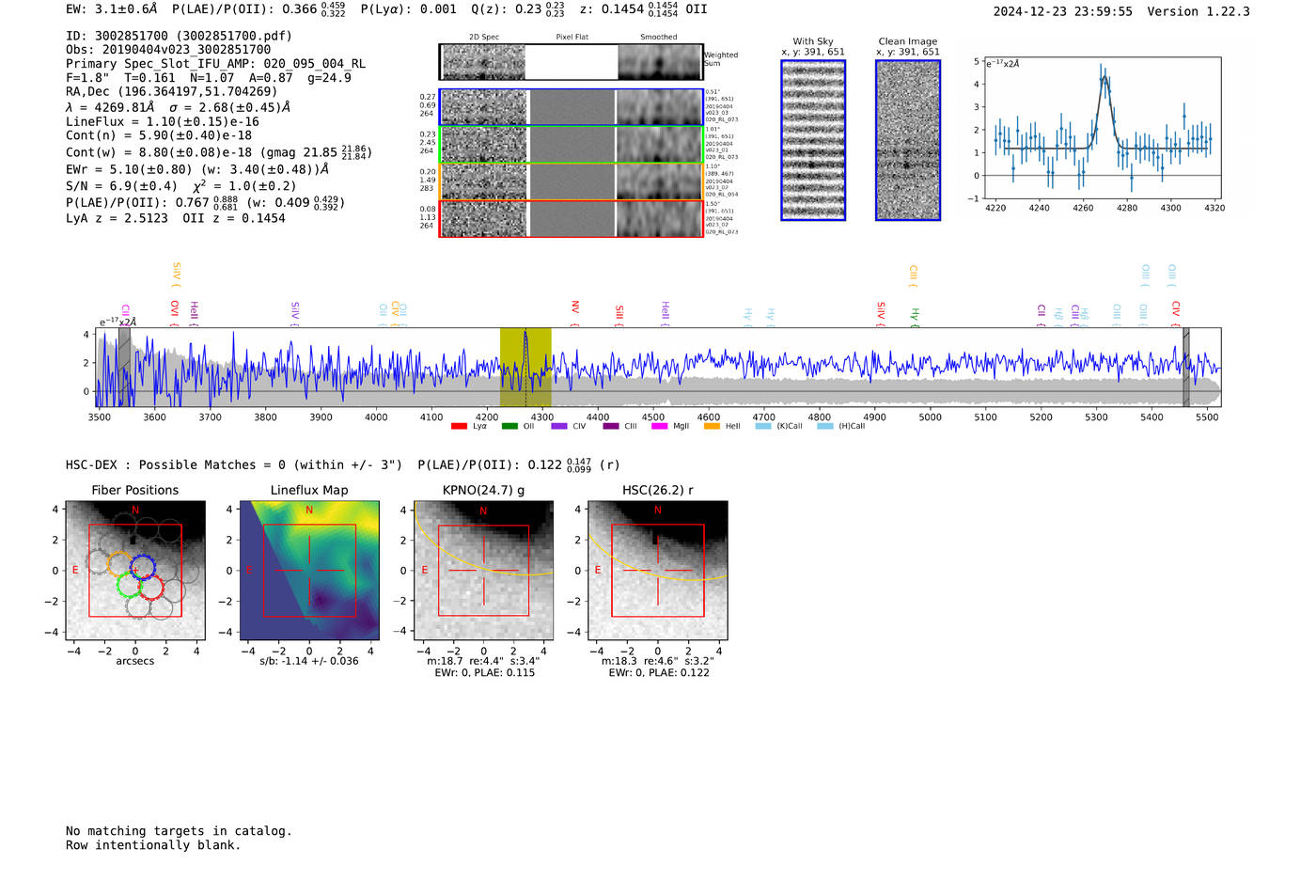Image resolution: width=1316 pixels, height=896 pixels.
Task: Click the RA,Dec coordinates line
Action: [x=172, y=92]
